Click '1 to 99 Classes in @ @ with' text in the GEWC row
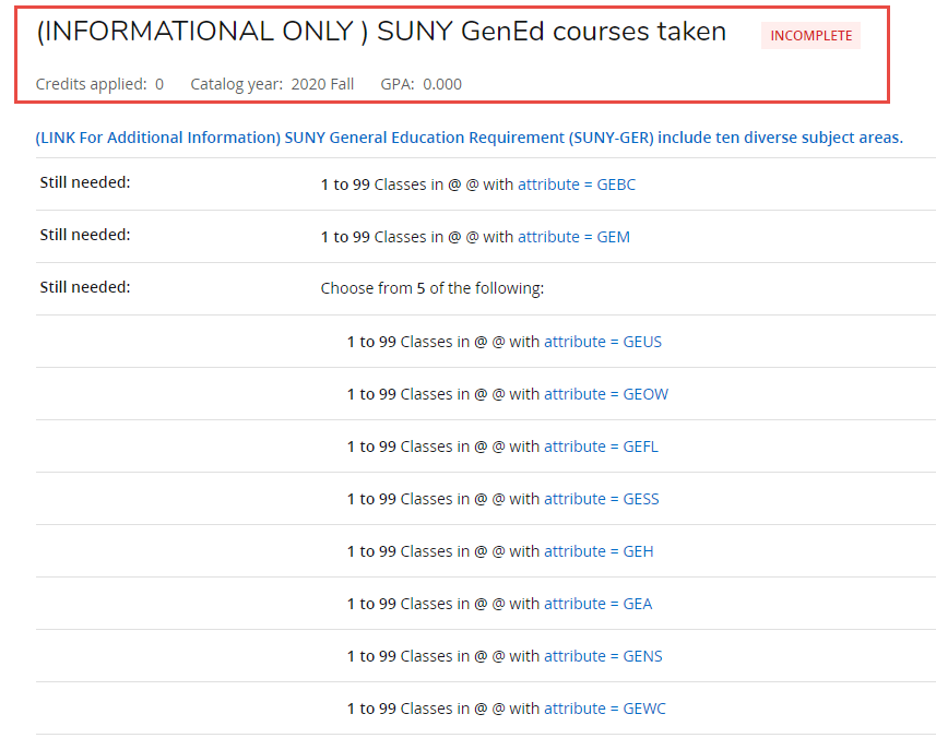 click(x=443, y=709)
